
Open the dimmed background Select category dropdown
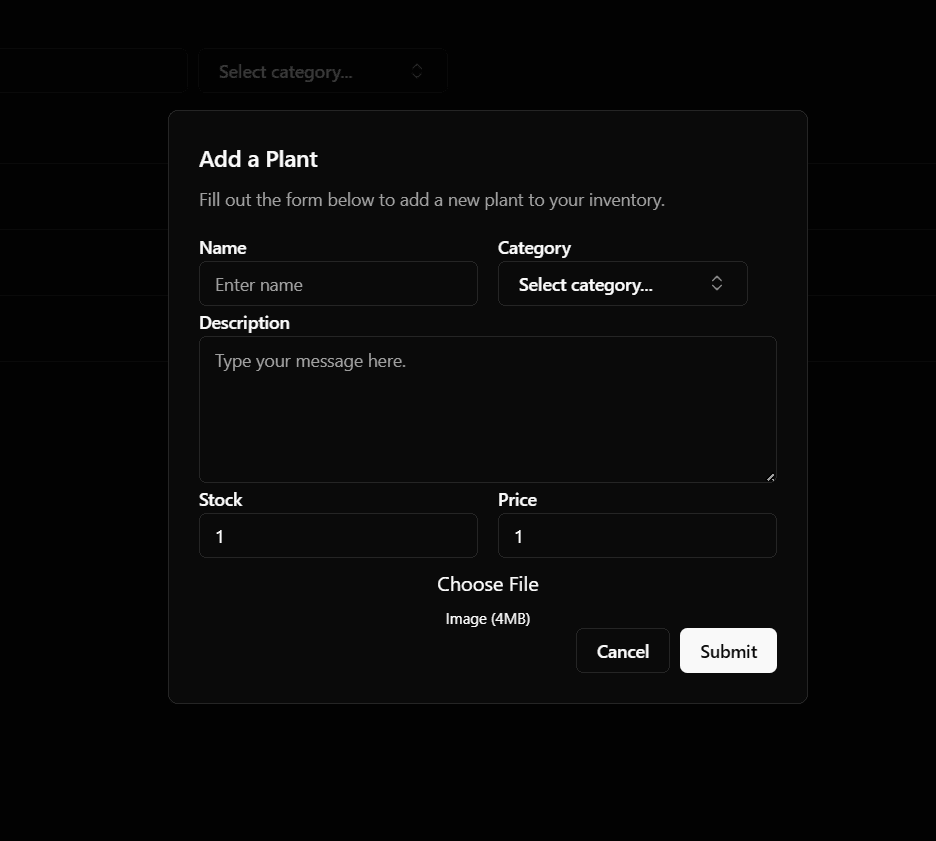coord(321,71)
